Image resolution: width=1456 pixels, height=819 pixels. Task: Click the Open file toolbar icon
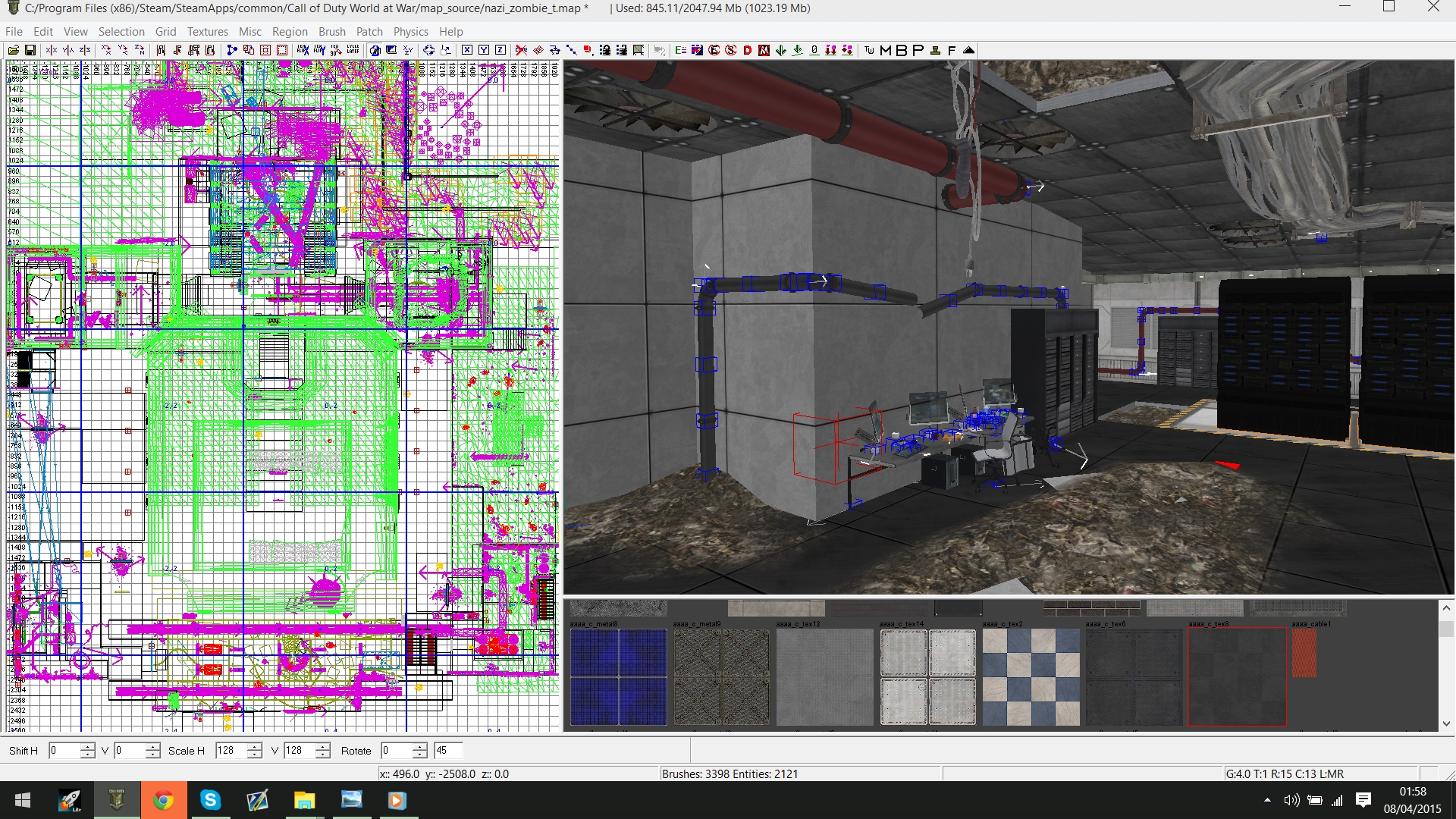pos(14,50)
